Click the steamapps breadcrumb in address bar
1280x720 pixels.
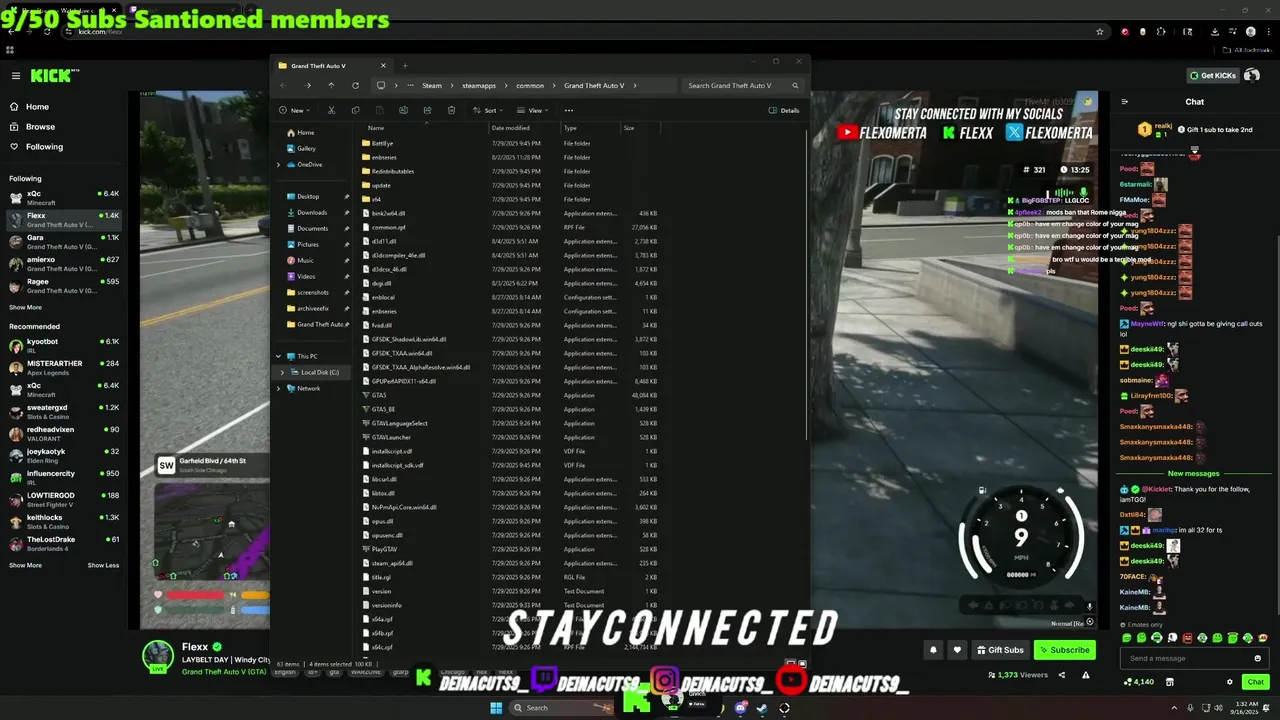(479, 85)
